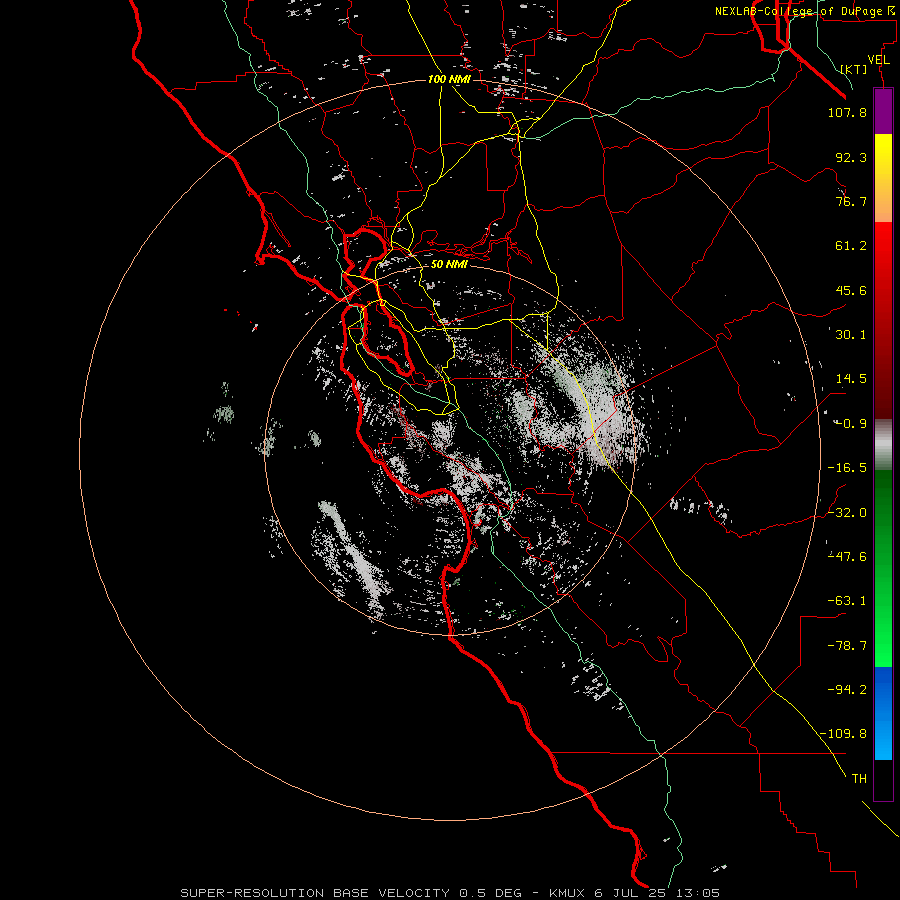Select the -47.6 legend value
Image resolution: width=900 pixels, height=900 pixels.
847,557
